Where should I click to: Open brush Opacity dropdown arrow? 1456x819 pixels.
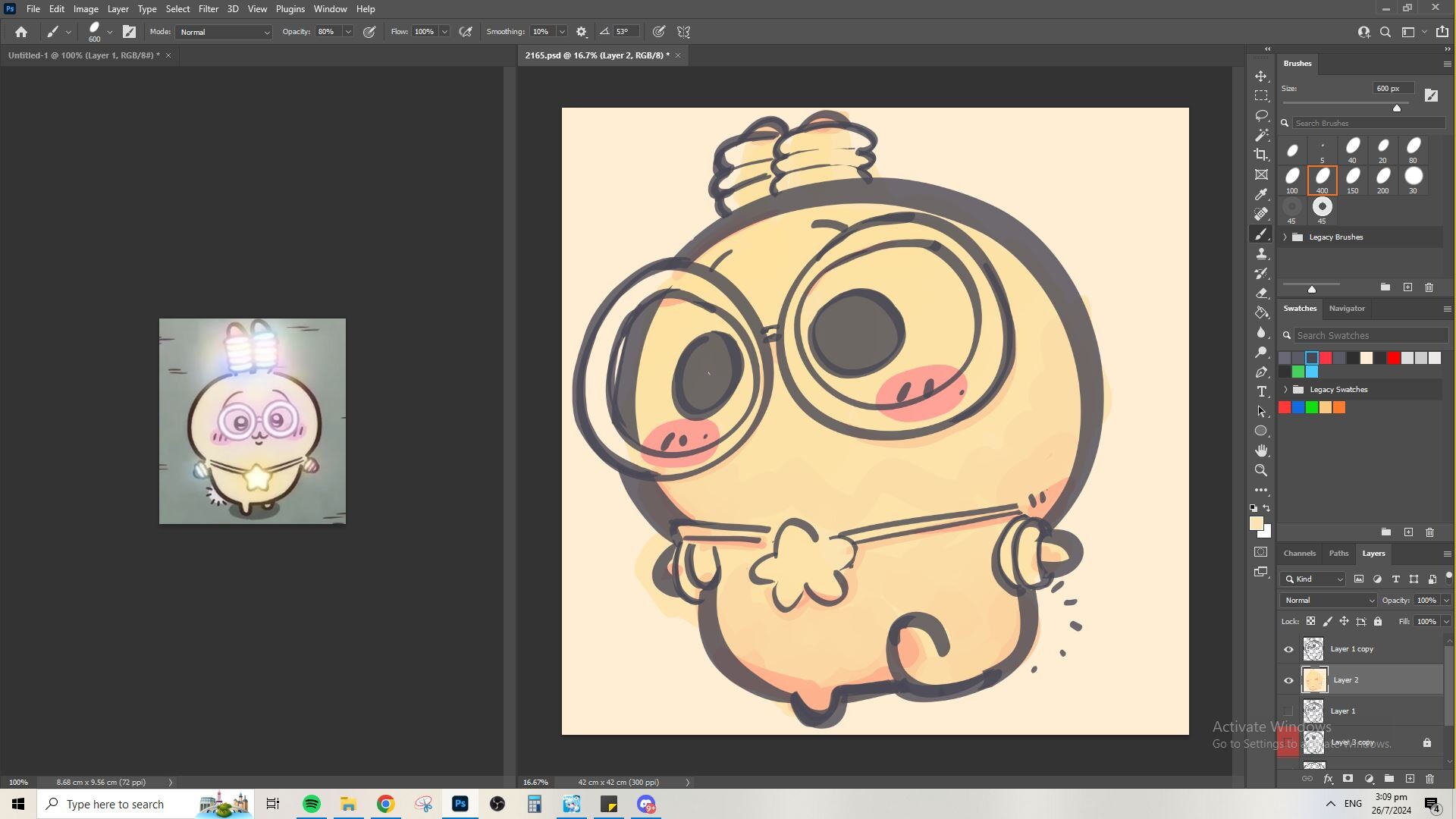click(x=348, y=32)
